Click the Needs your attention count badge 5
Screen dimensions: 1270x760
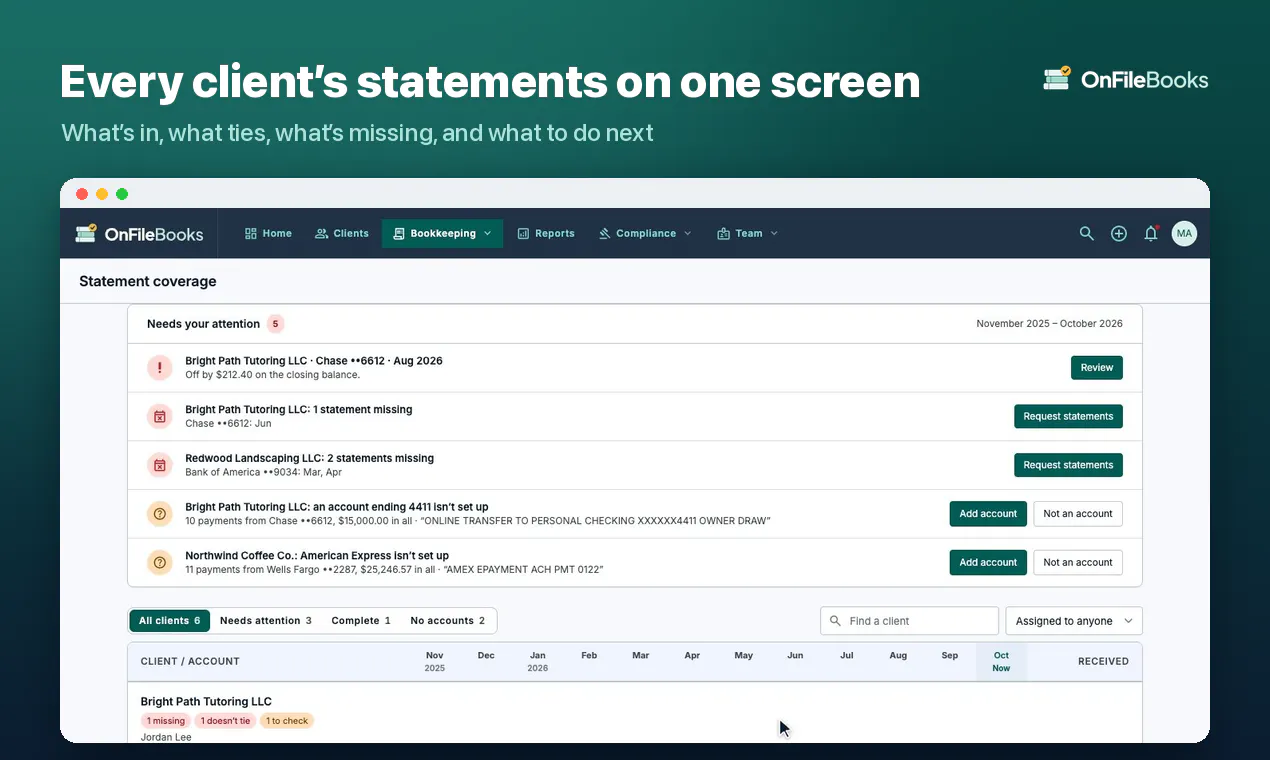click(275, 324)
